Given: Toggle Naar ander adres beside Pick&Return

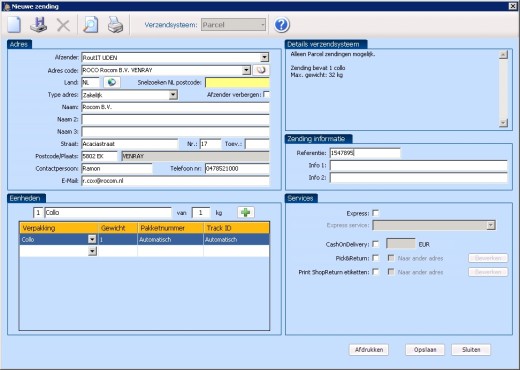Looking at the screenshot, I should tap(391, 258).
